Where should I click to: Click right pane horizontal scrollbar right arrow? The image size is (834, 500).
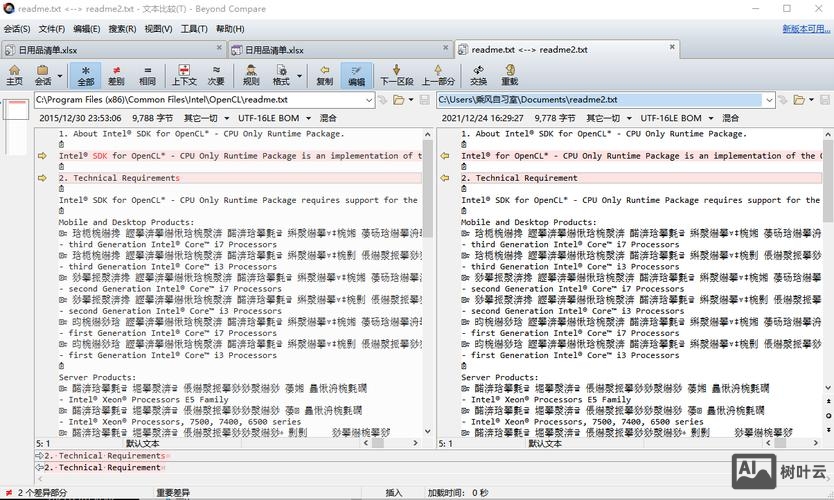click(x=816, y=443)
